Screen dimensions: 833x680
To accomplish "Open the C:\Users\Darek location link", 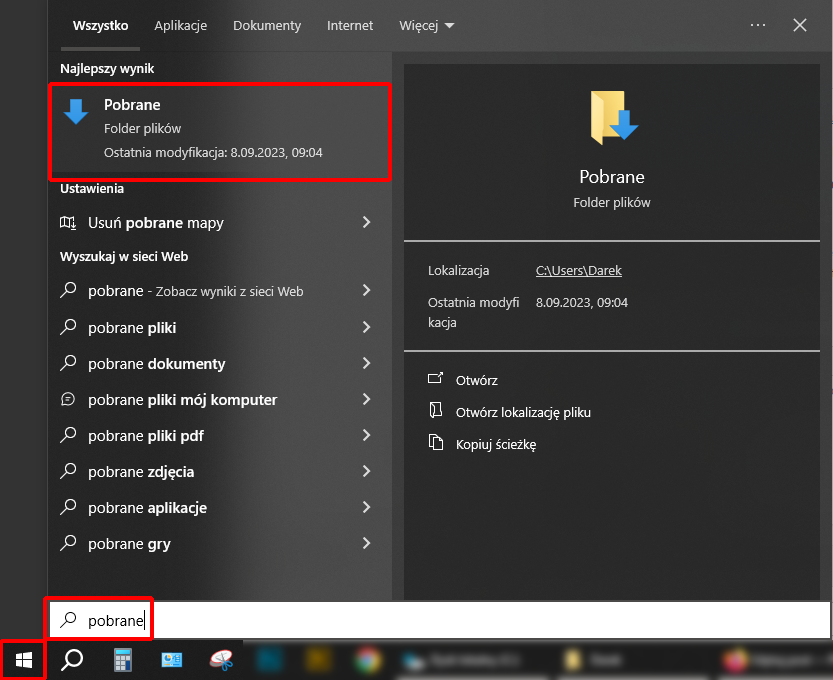I will tap(578, 270).
